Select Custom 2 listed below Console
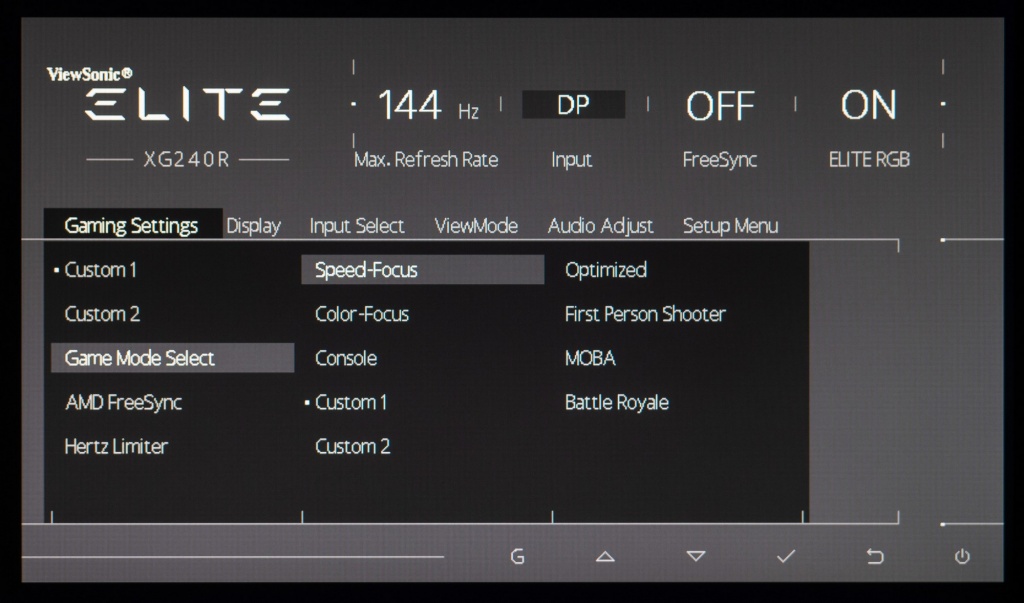The image size is (1024, 603). 353,447
